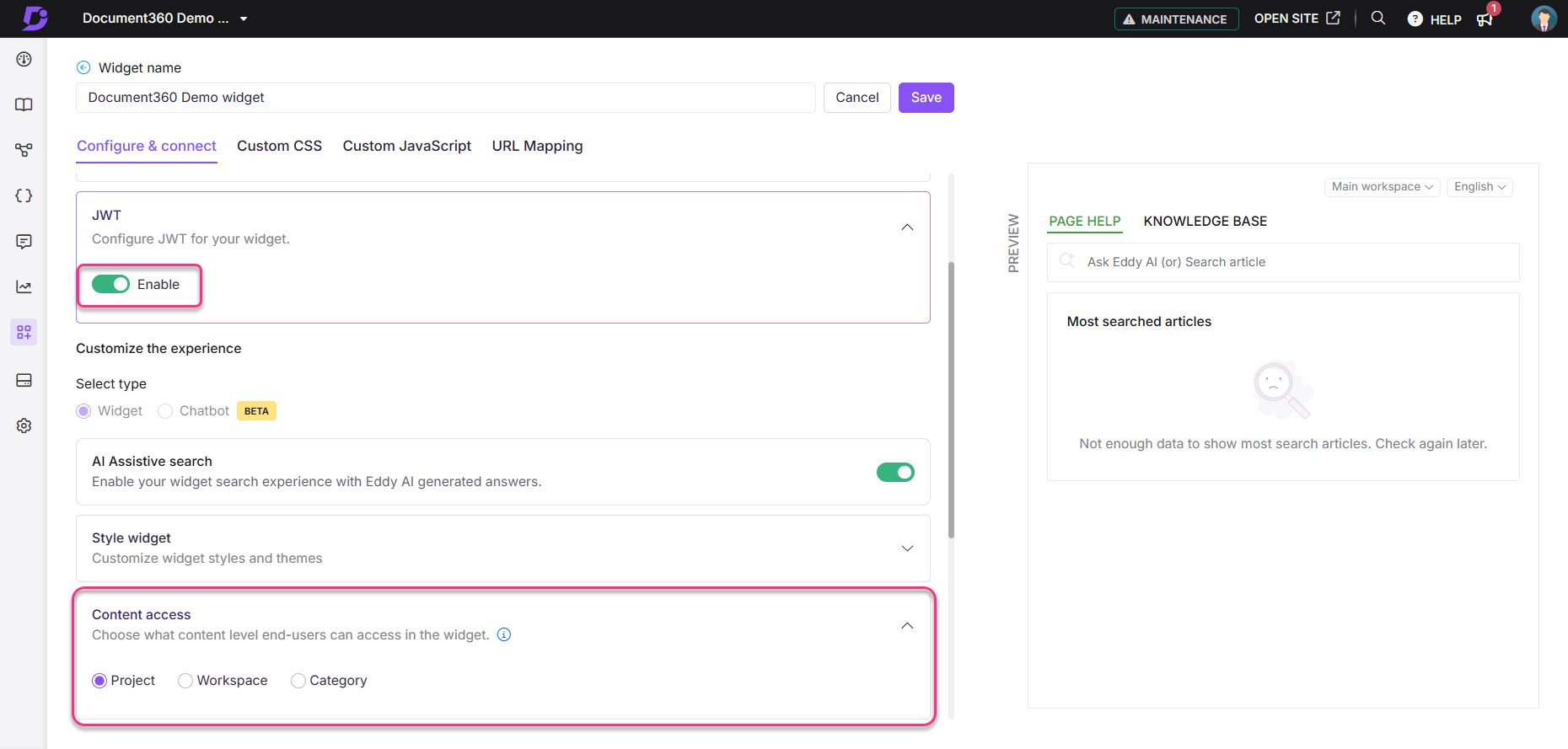This screenshot has height=749, width=1568.
Task: Open the announcements megaphone icon
Action: (1485, 19)
